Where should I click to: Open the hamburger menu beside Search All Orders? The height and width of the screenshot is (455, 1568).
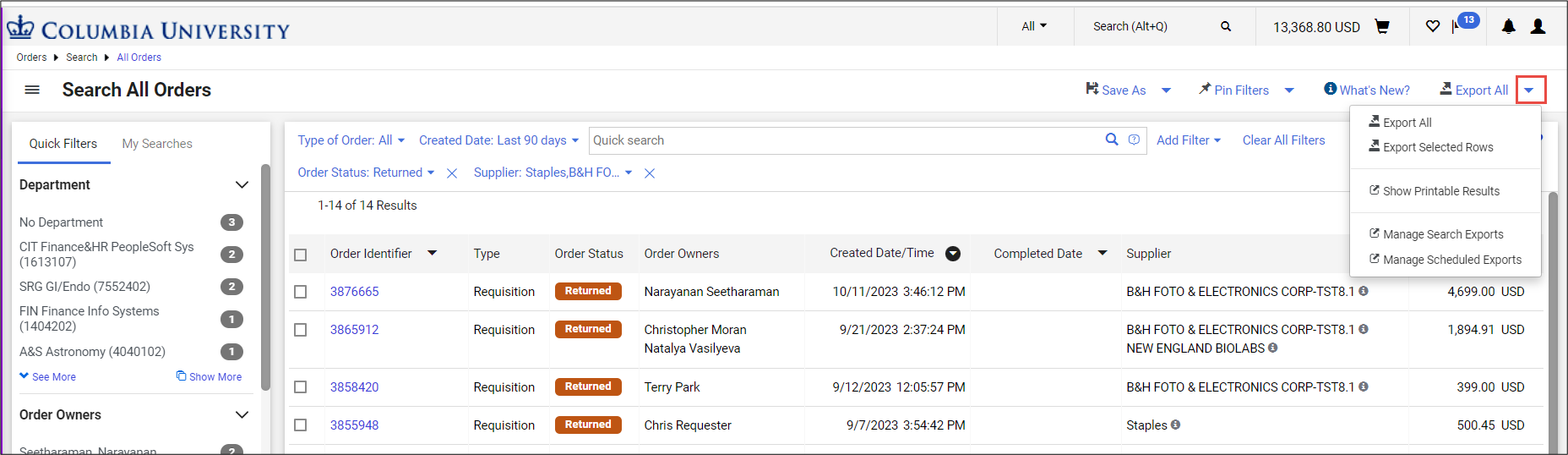point(32,90)
